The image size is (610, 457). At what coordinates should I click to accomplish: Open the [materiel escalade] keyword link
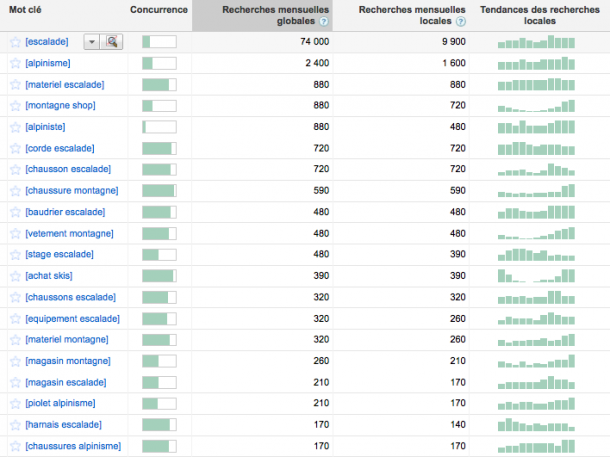(x=65, y=84)
